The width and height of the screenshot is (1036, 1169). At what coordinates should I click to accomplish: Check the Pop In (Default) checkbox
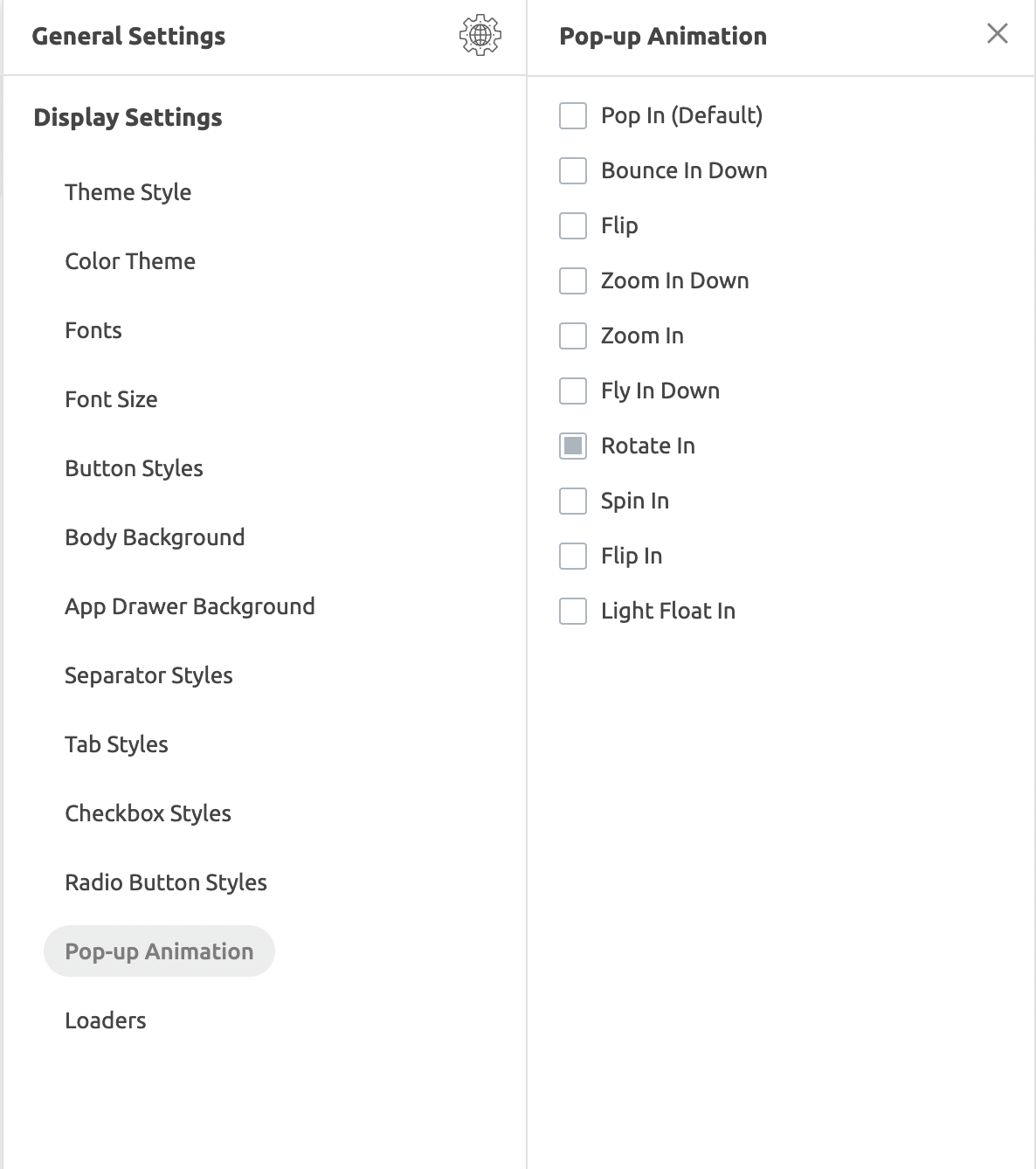573,115
